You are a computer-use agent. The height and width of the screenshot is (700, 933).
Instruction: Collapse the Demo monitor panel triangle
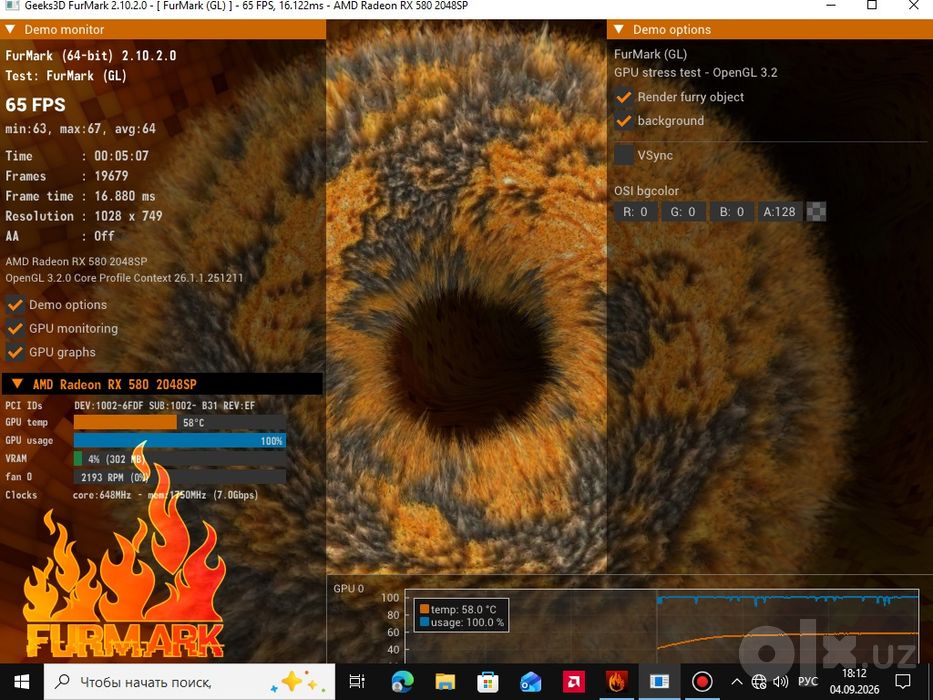pos(11,29)
